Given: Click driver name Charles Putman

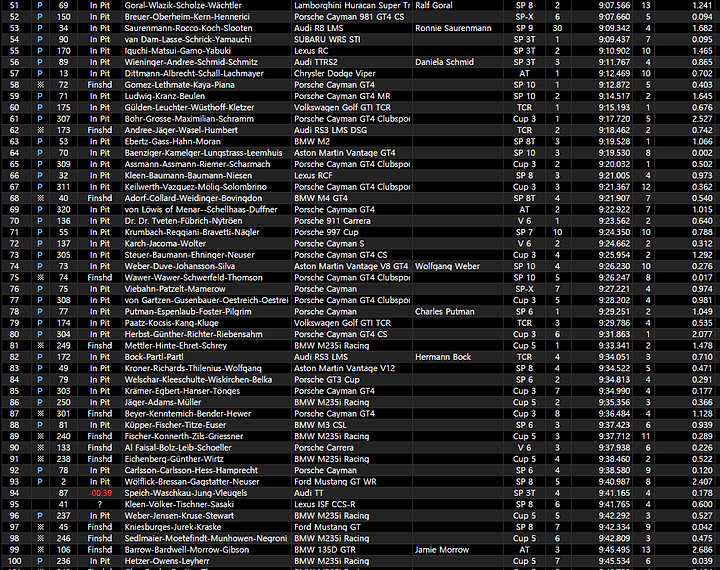Looking at the screenshot, I should tap(444, 312).
